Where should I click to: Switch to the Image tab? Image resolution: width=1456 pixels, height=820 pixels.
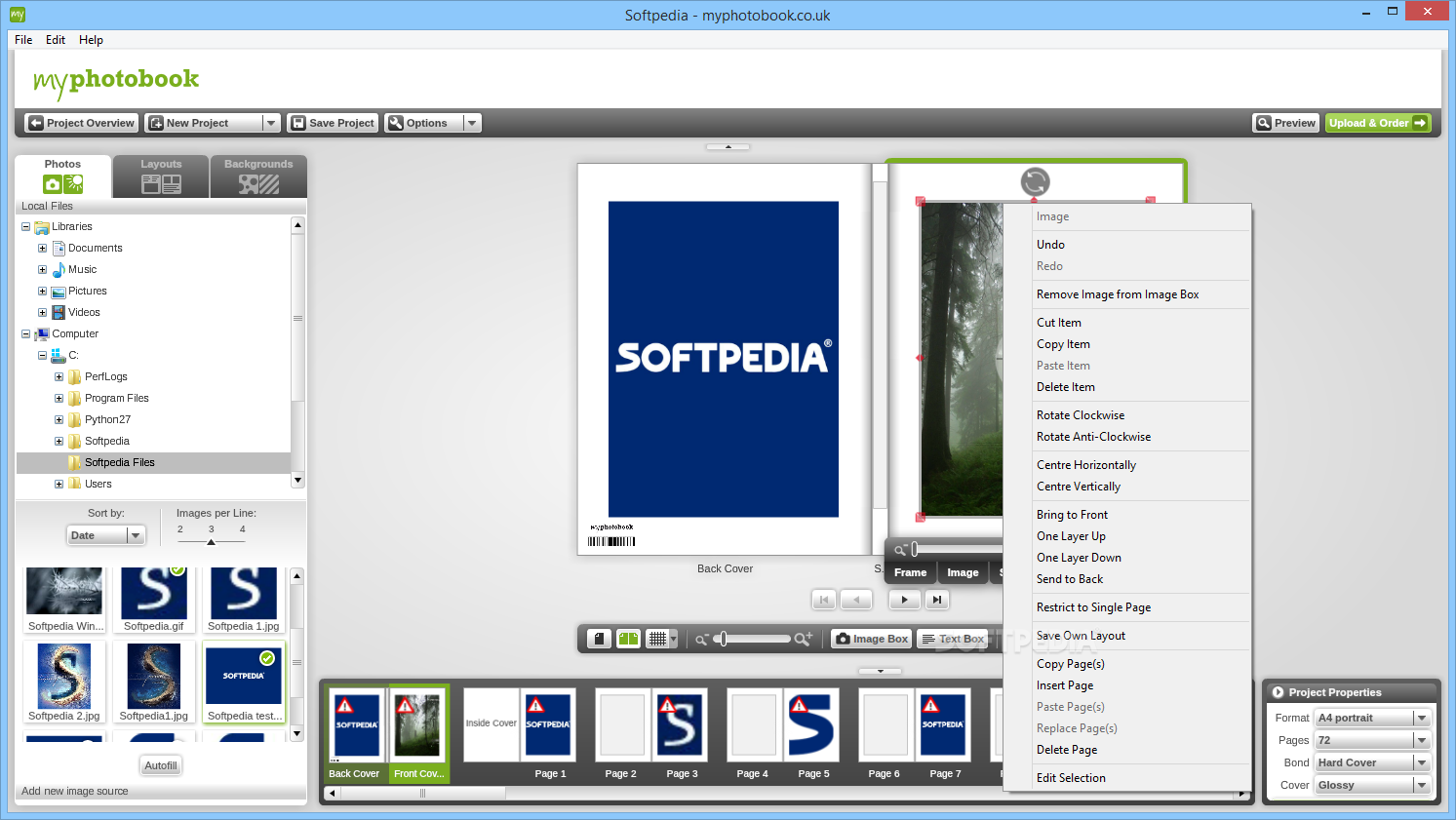[963, 572]
